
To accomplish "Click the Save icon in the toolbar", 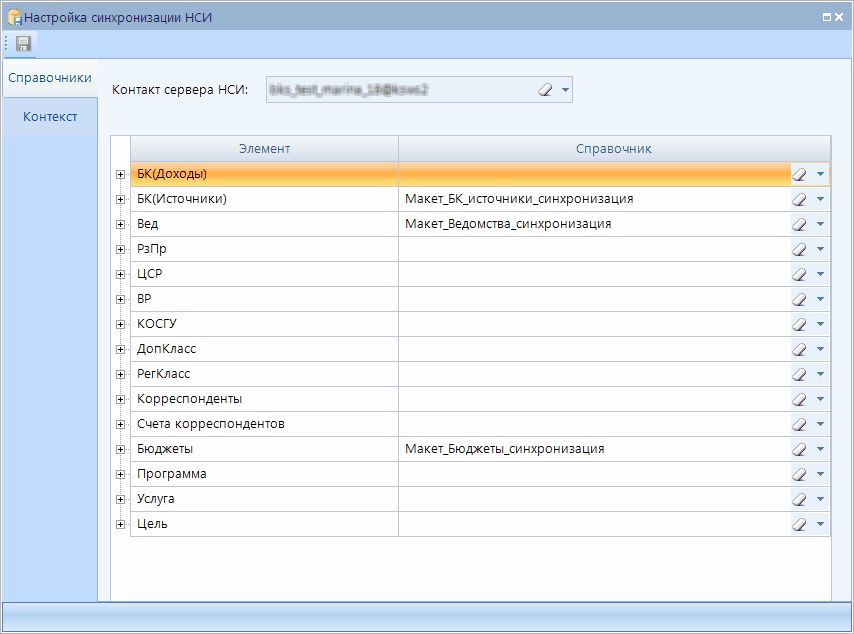I will coord(23,43).
